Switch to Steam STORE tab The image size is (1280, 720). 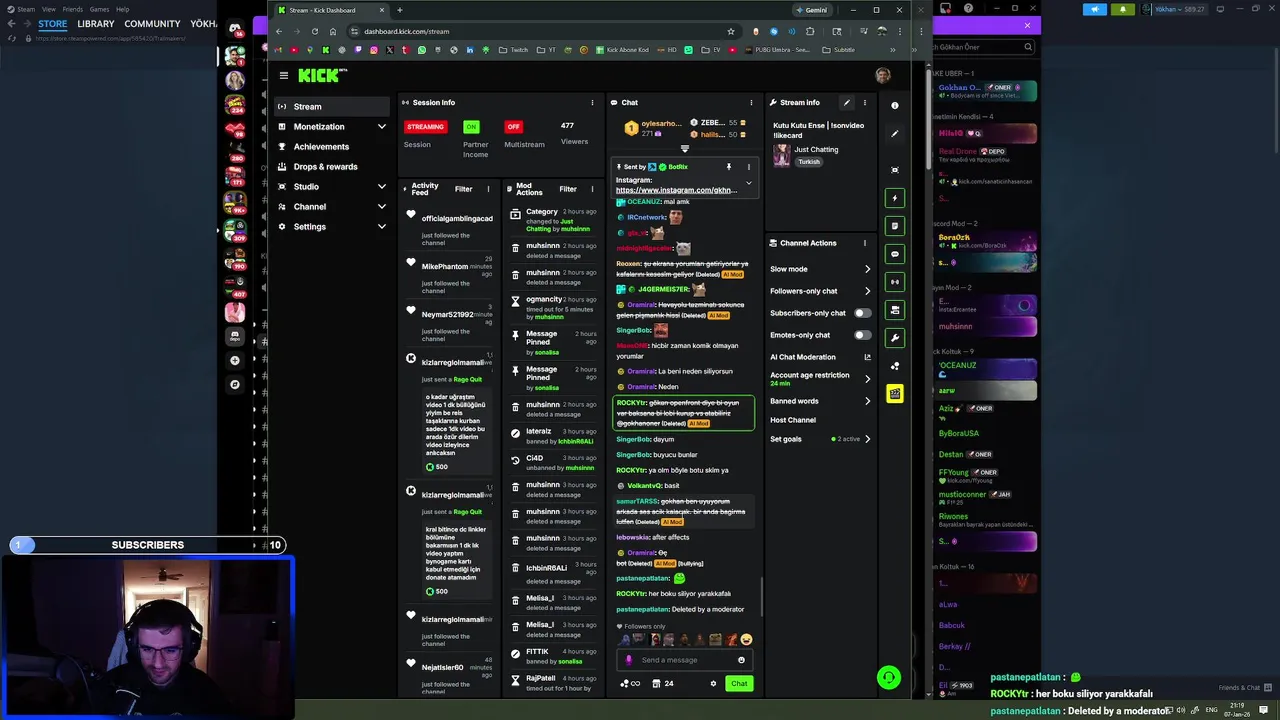pos(52,24)
